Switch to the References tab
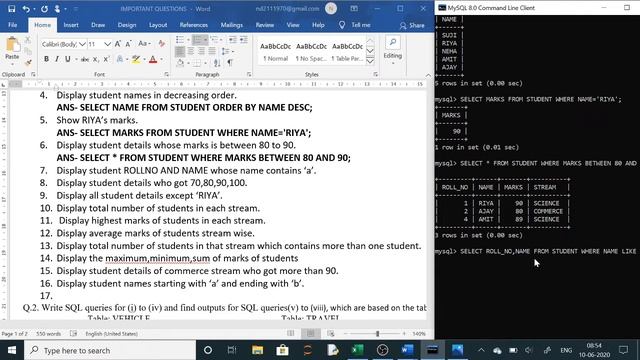 (x=193, y=25)
